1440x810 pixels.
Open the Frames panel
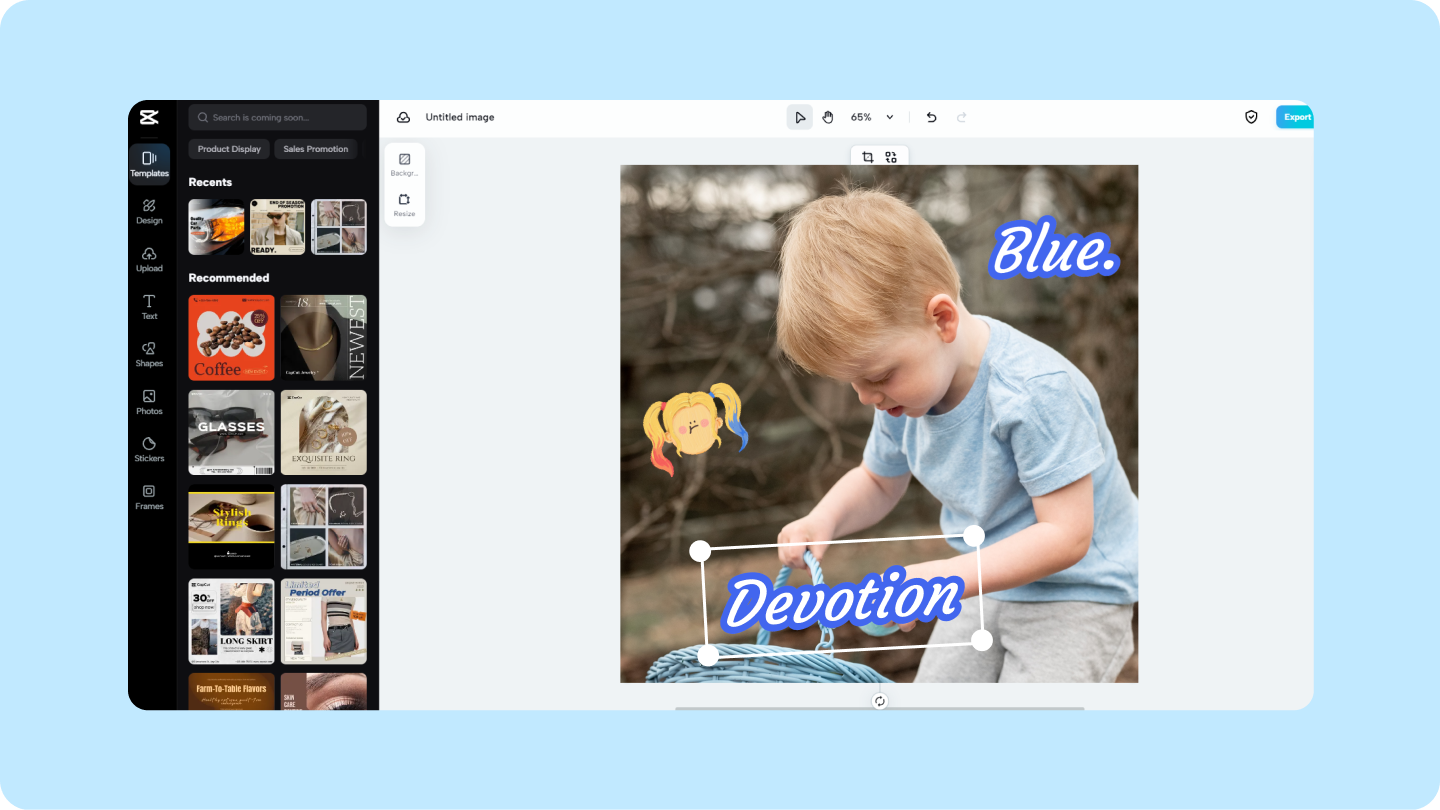click(149, 497)
